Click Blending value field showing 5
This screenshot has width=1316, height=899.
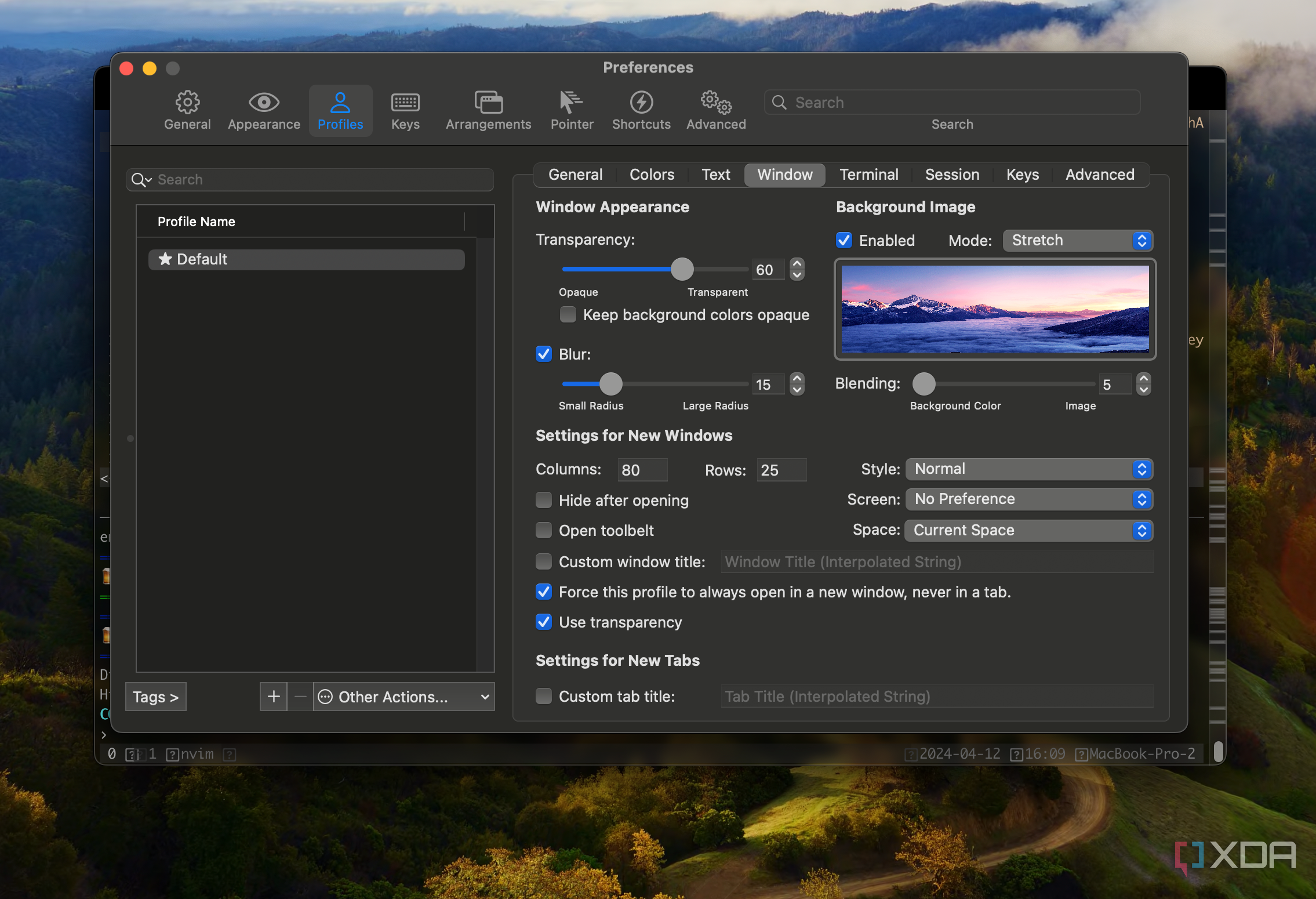pyautogui.click(x=1115, y=385)
